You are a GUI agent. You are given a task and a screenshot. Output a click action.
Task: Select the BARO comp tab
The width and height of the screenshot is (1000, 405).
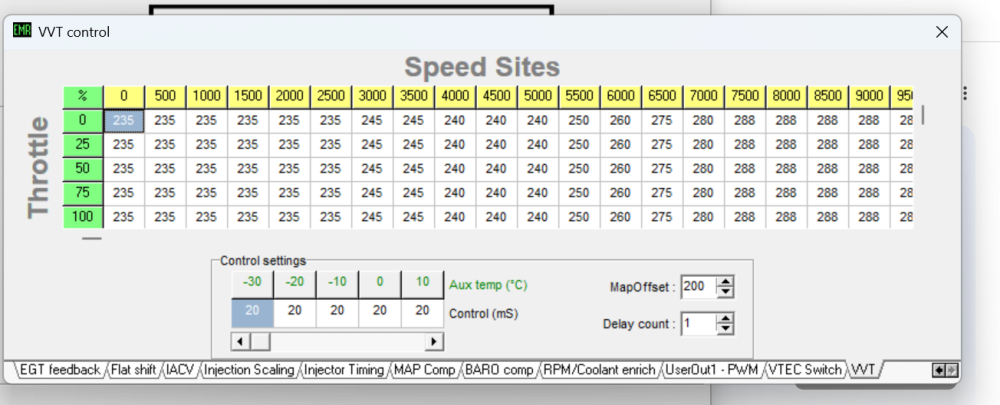tap(499, 370)
